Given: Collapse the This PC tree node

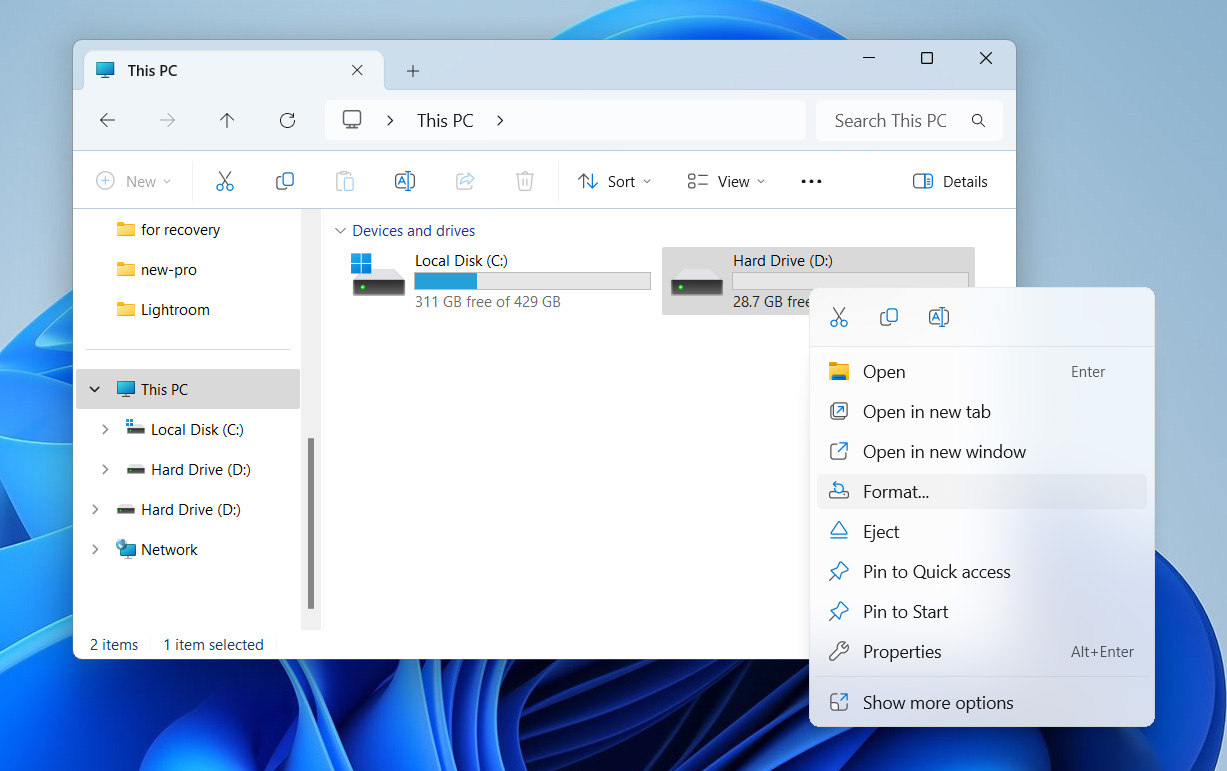Looking at the screenshot, I should pyautogui.click(x=95, y=389).
